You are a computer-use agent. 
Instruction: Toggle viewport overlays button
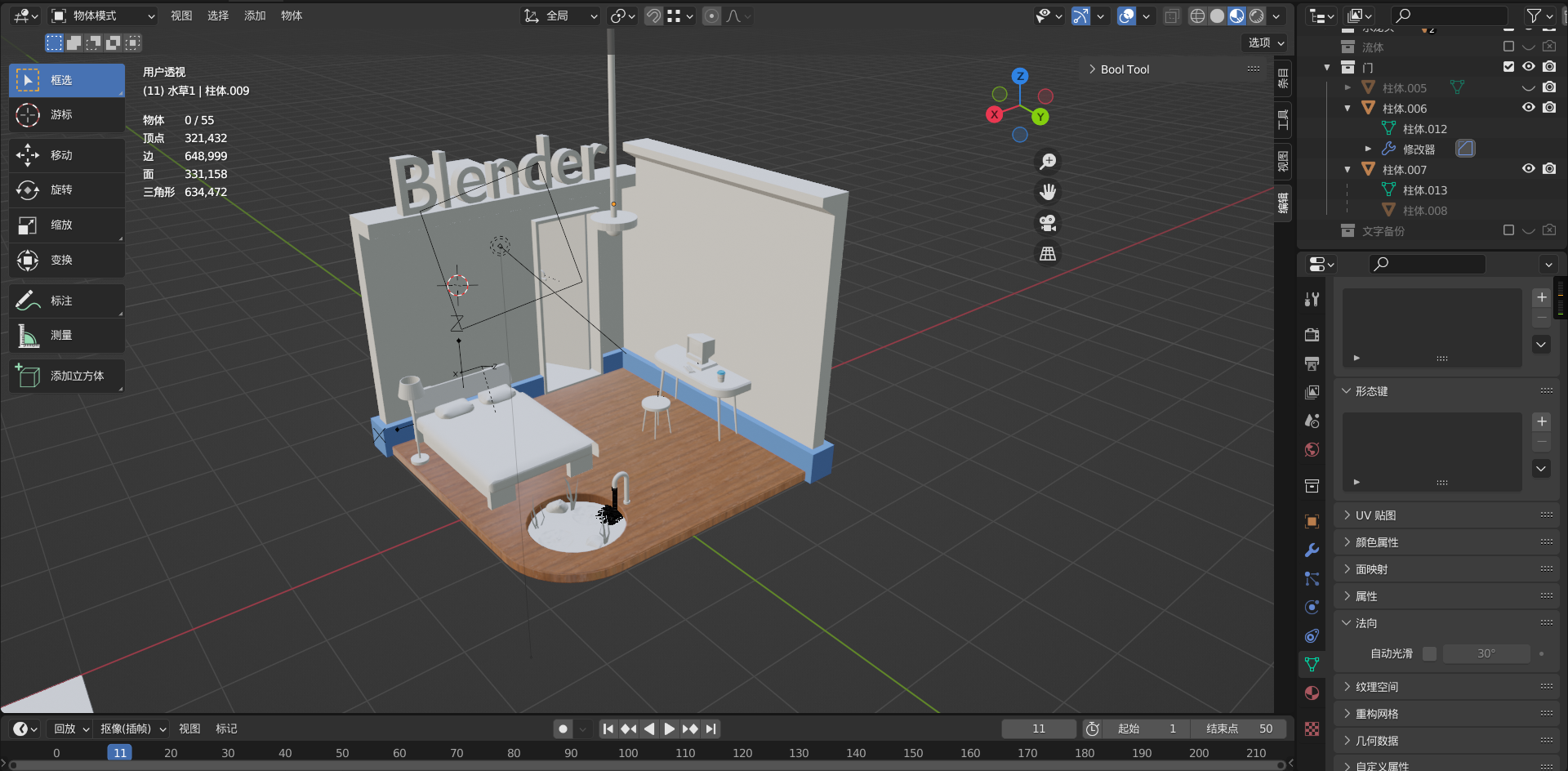1127,16
